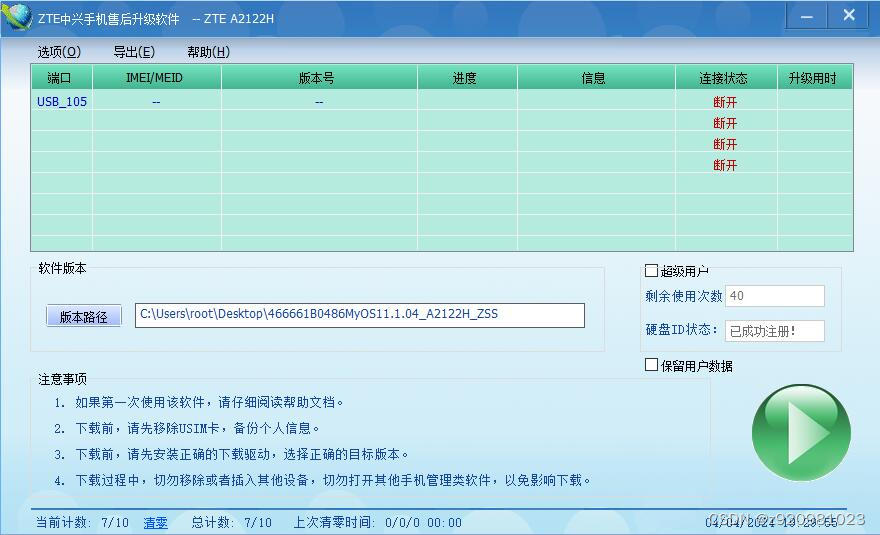Click the 版本号 column header
This screenshot has width=880, height=535.
tap(319, 78)
